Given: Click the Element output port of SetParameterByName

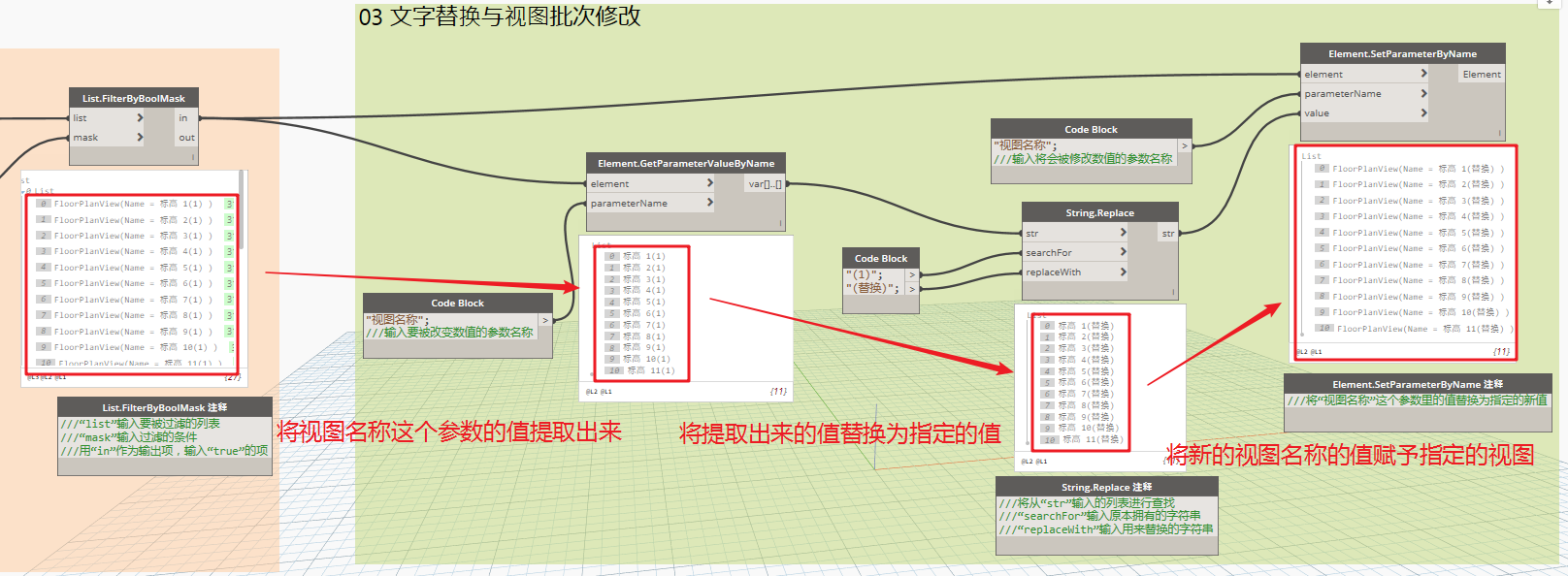Looking at the screenshot, I should tap(1482, 74).
